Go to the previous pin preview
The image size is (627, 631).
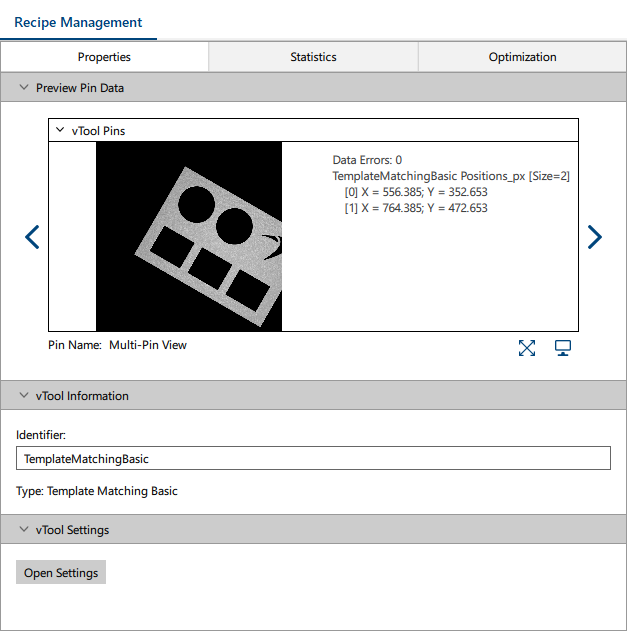[x=32, y=237]
